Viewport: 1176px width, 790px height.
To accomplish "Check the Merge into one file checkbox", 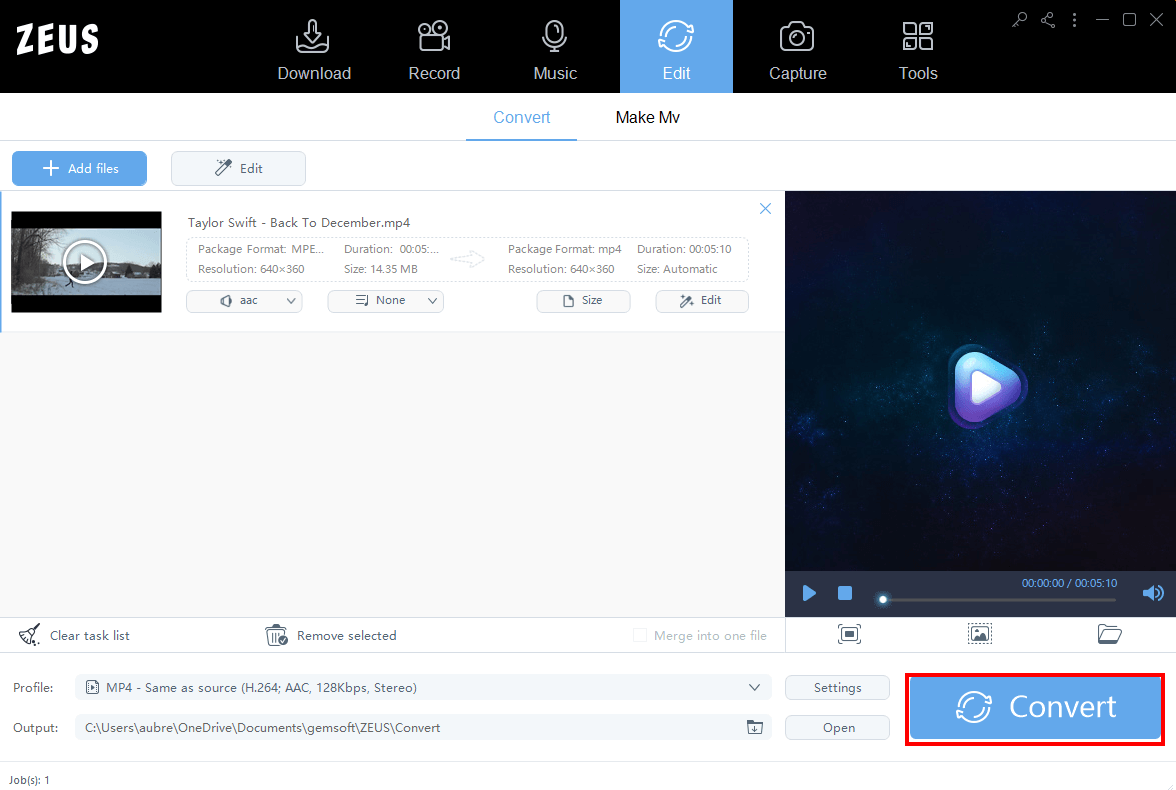I will 640,635.
